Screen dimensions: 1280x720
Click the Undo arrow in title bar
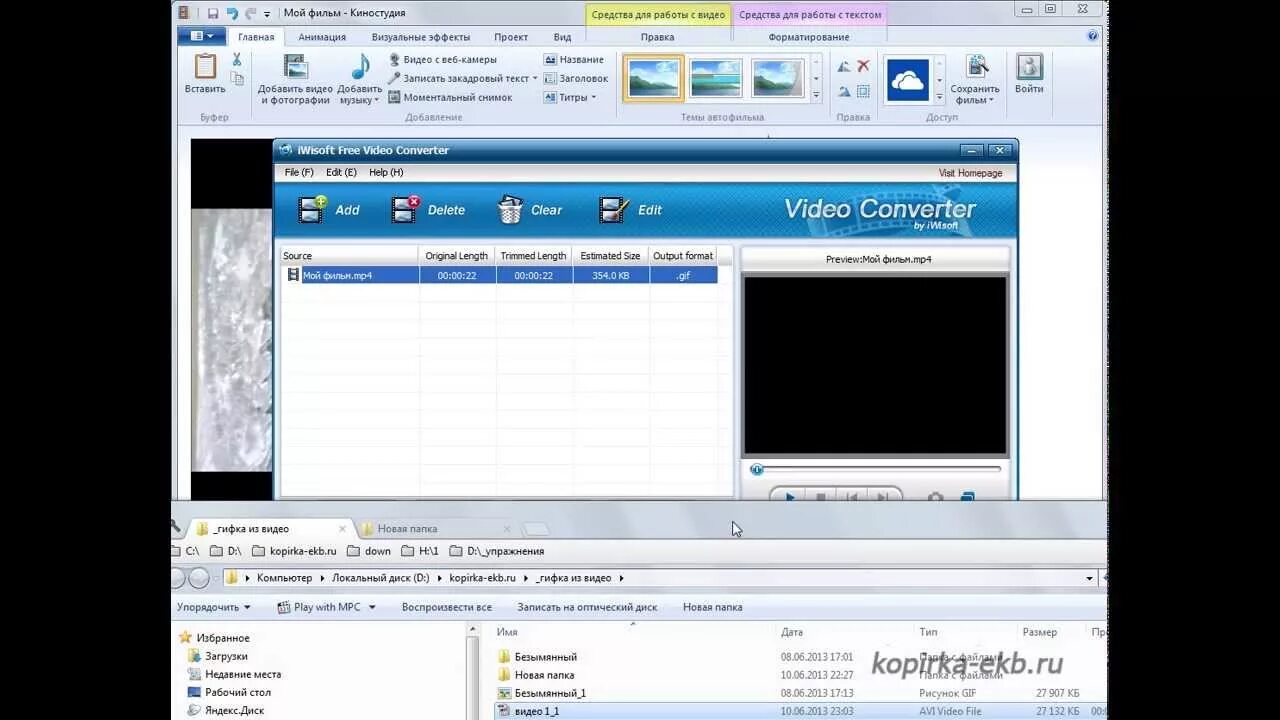(x=232, y=13)
